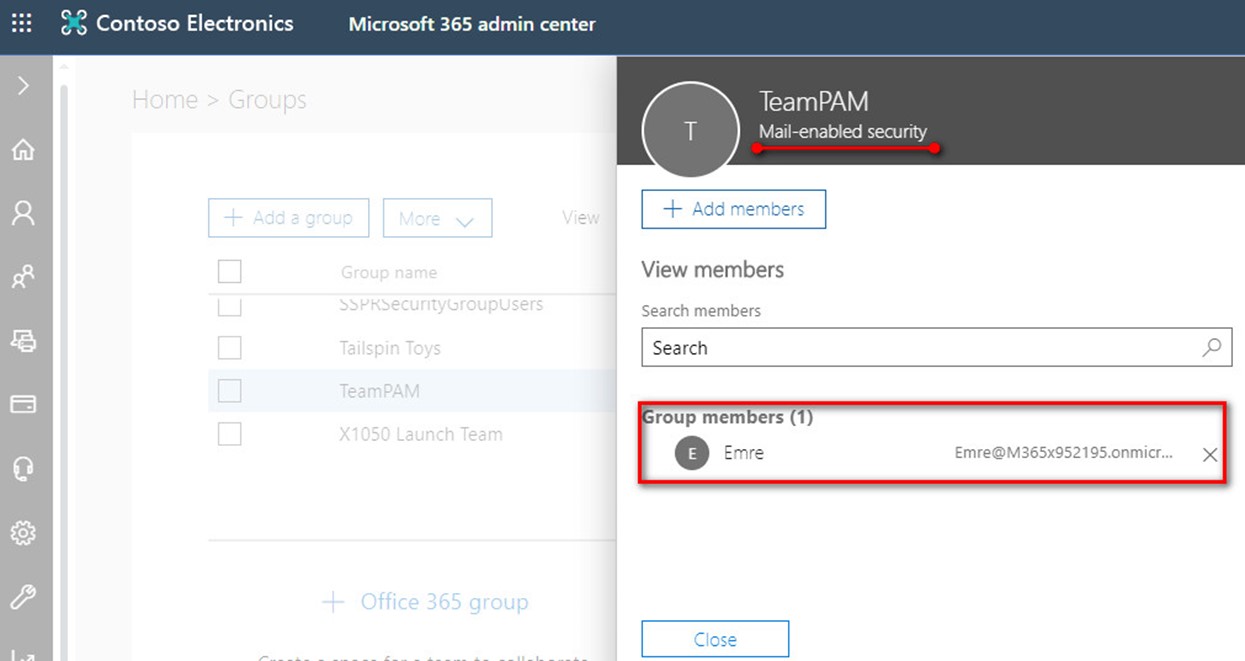This screenshot has height=661, width=1245.
Task: Go to Home in sidebar
Action: [x=23, y=150]
